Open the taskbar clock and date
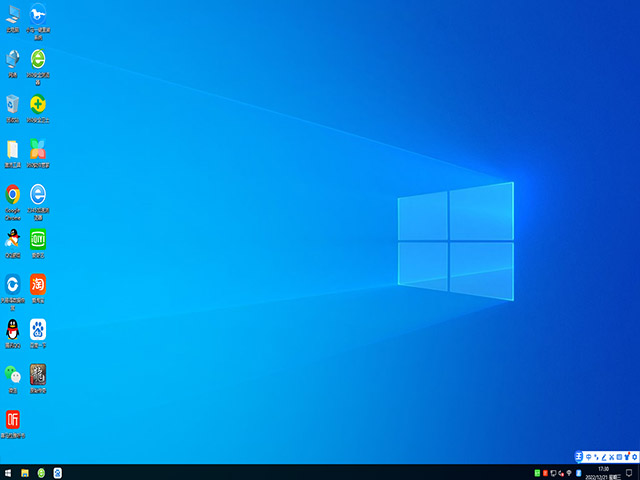The height and width of the screenshot is (480, 640). (603, 473)
